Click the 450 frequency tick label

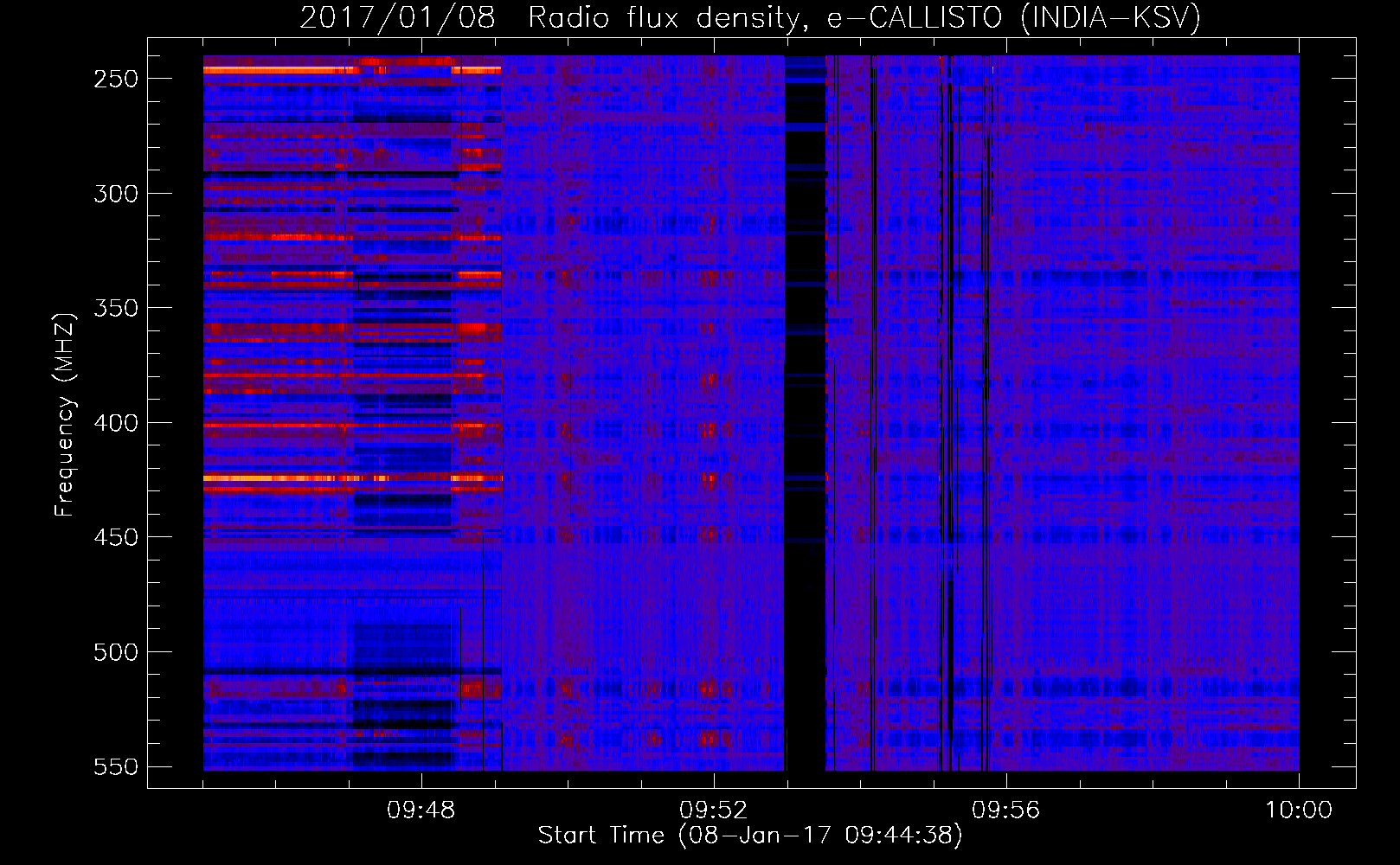[116, 537]
